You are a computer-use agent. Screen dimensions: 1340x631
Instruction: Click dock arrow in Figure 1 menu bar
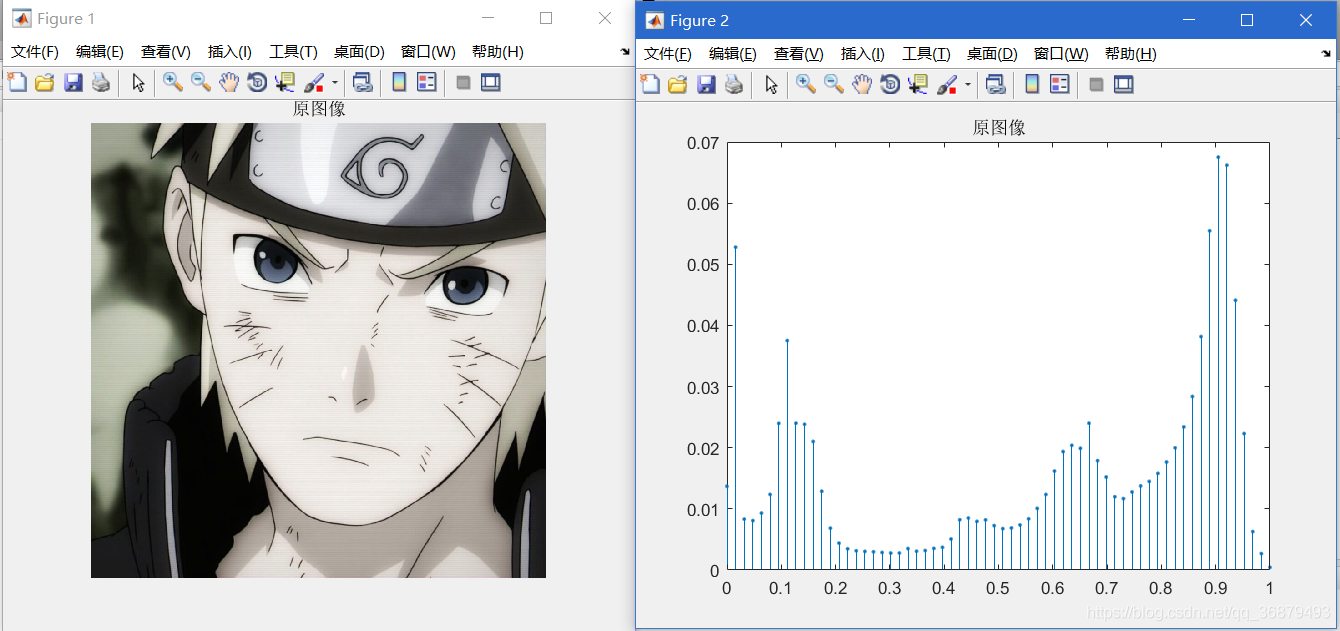pyautogui.click(x=625, y=52)
